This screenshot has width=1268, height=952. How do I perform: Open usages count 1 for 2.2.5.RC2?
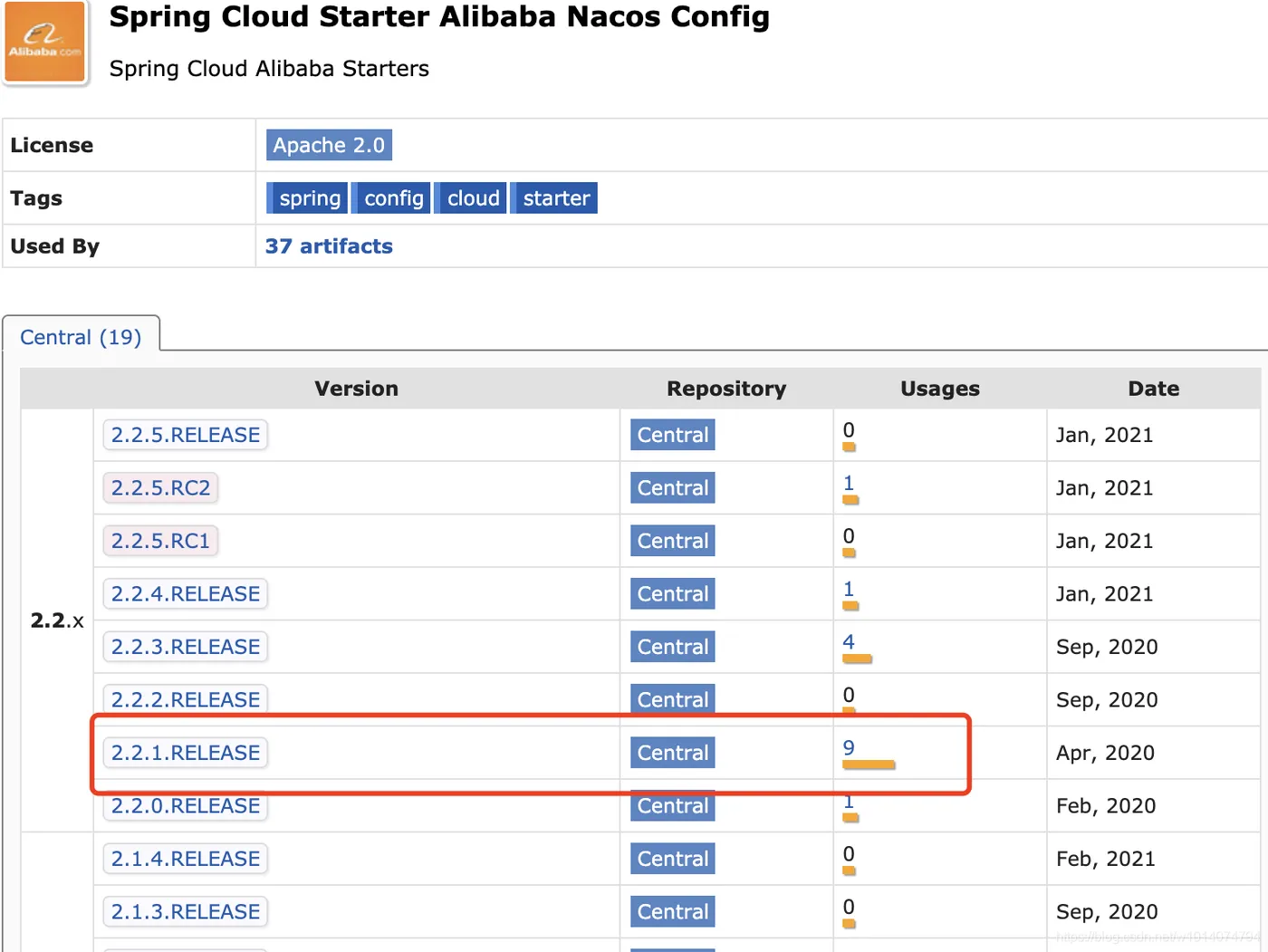click(x=849, y=483)
